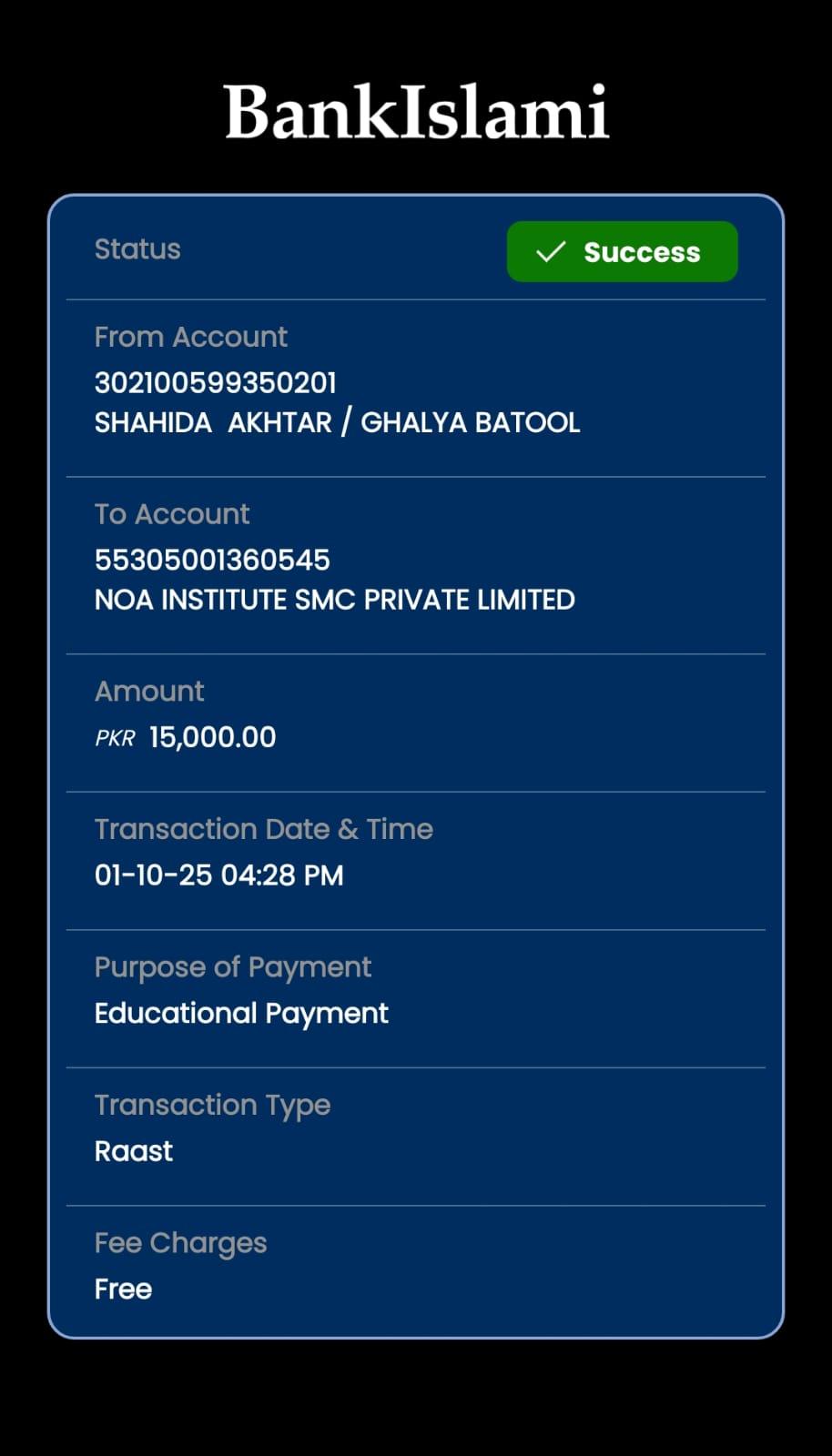Tap the green Success status button

tap(622, 252)
